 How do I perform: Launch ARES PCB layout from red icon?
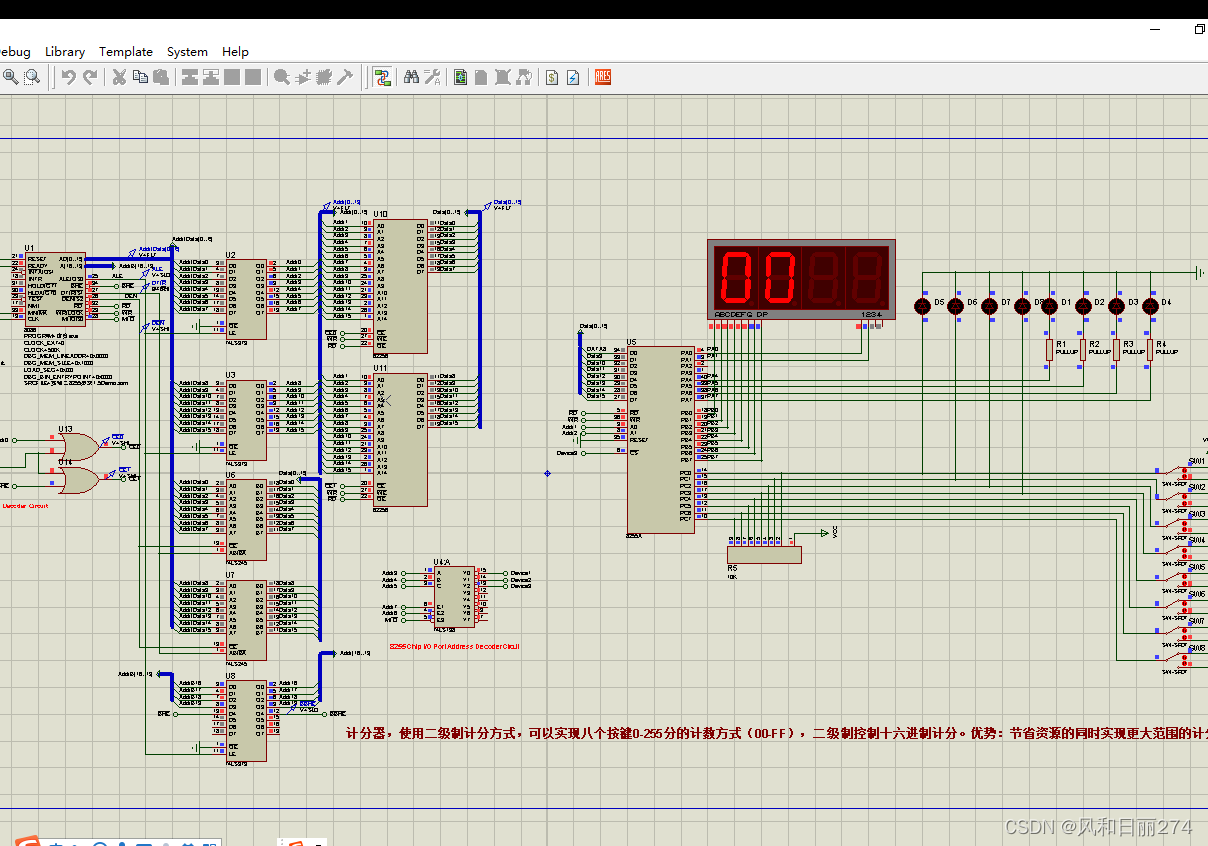pyautogui.click(x=603, y=77)
